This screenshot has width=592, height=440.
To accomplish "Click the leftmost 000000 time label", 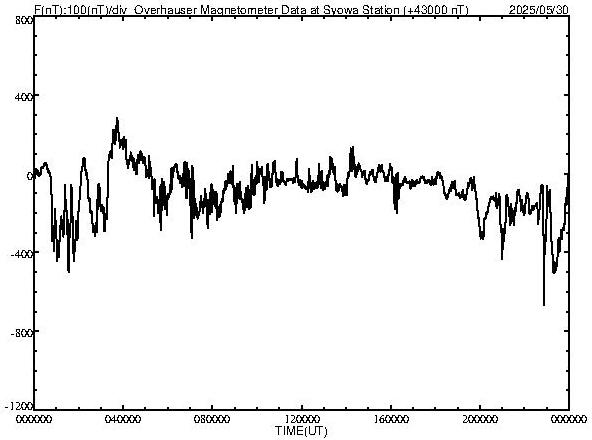I will [x=34, y=419].
